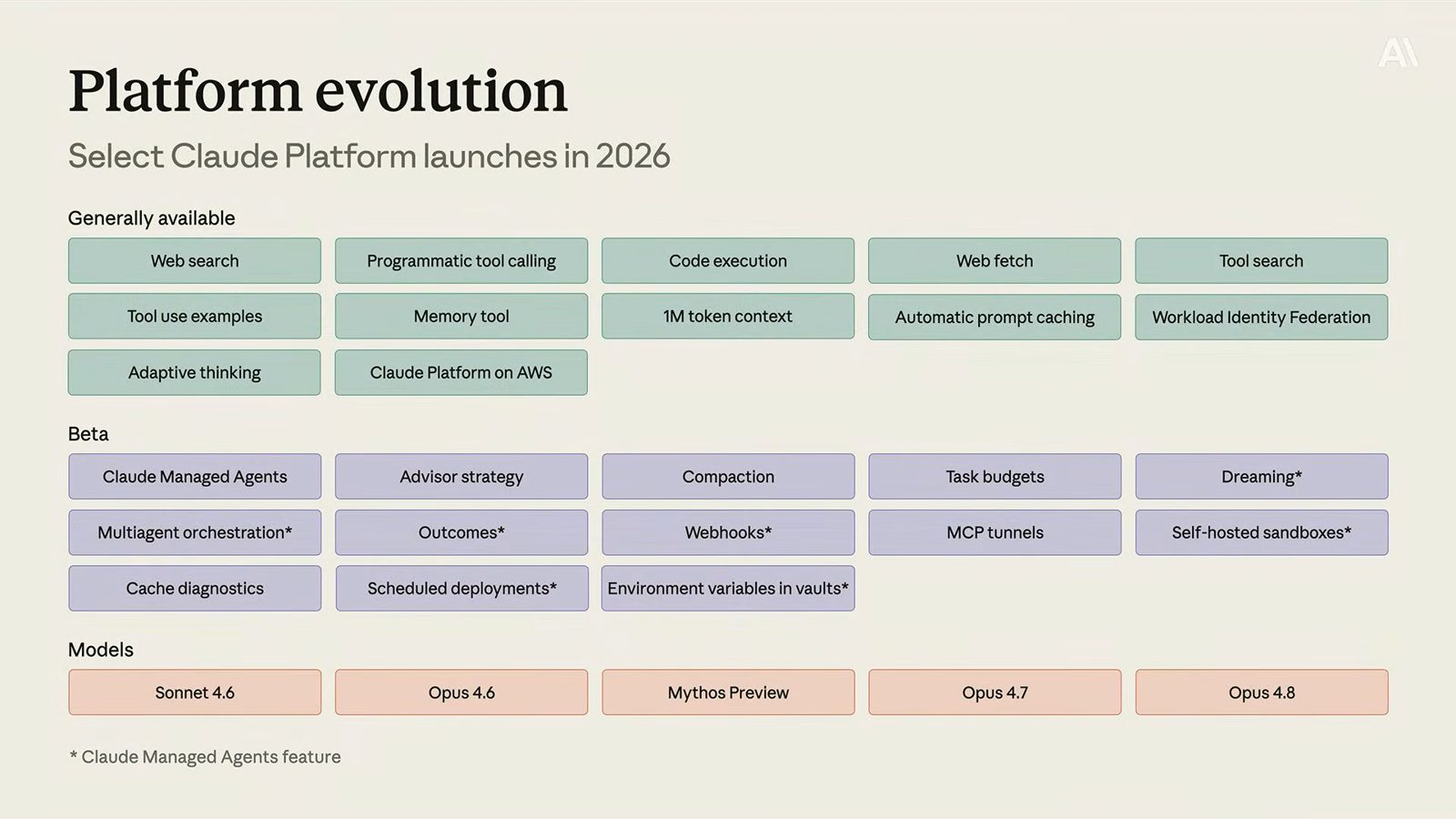
Task: Select the Cache diagnostics box
Action: pos(195,589)
